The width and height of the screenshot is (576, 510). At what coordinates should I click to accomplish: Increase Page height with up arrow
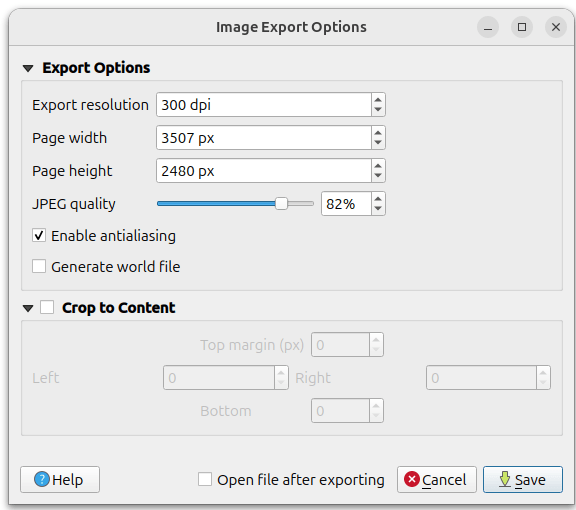378,165
